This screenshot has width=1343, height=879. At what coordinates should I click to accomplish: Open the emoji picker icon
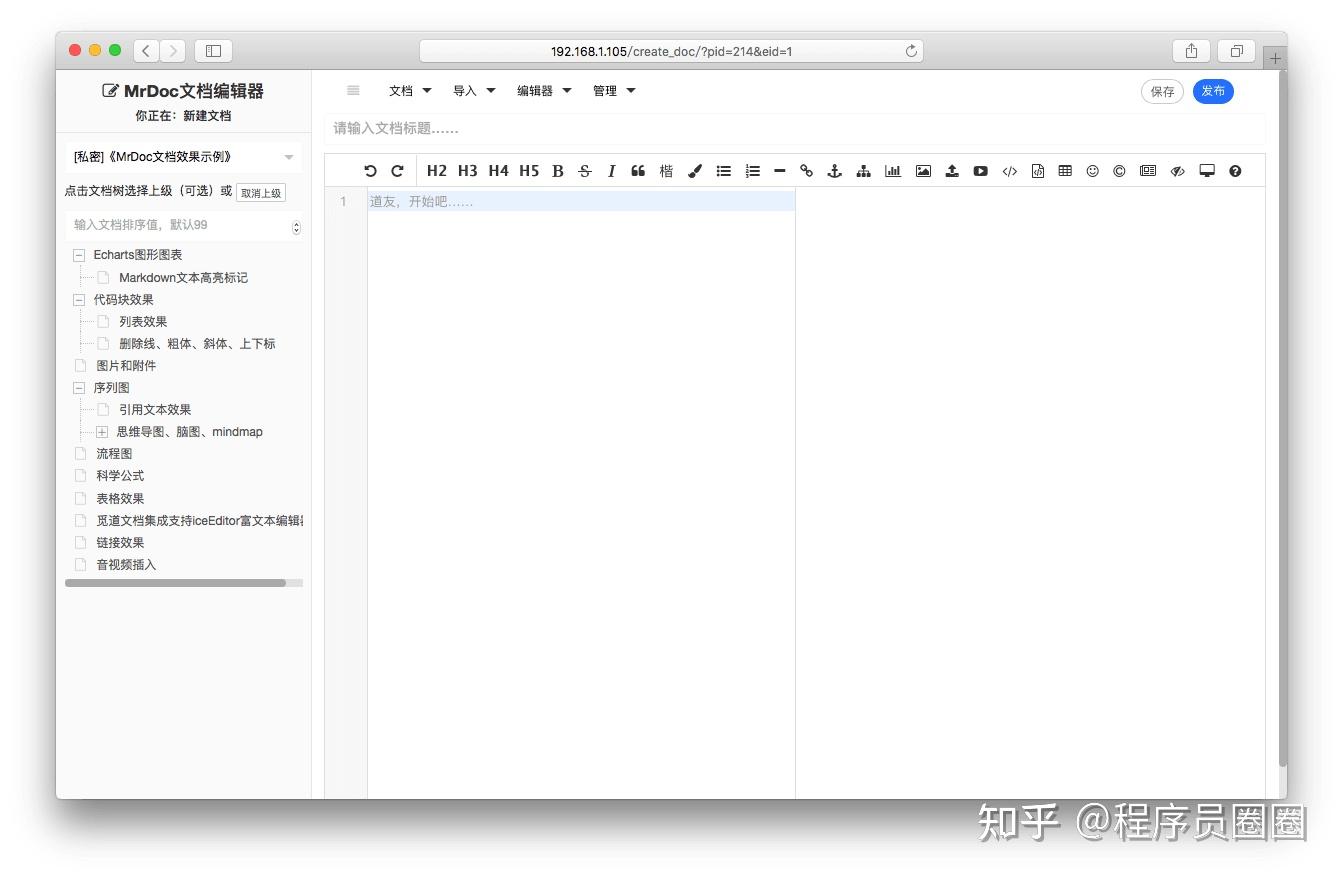coord(1091,171)
